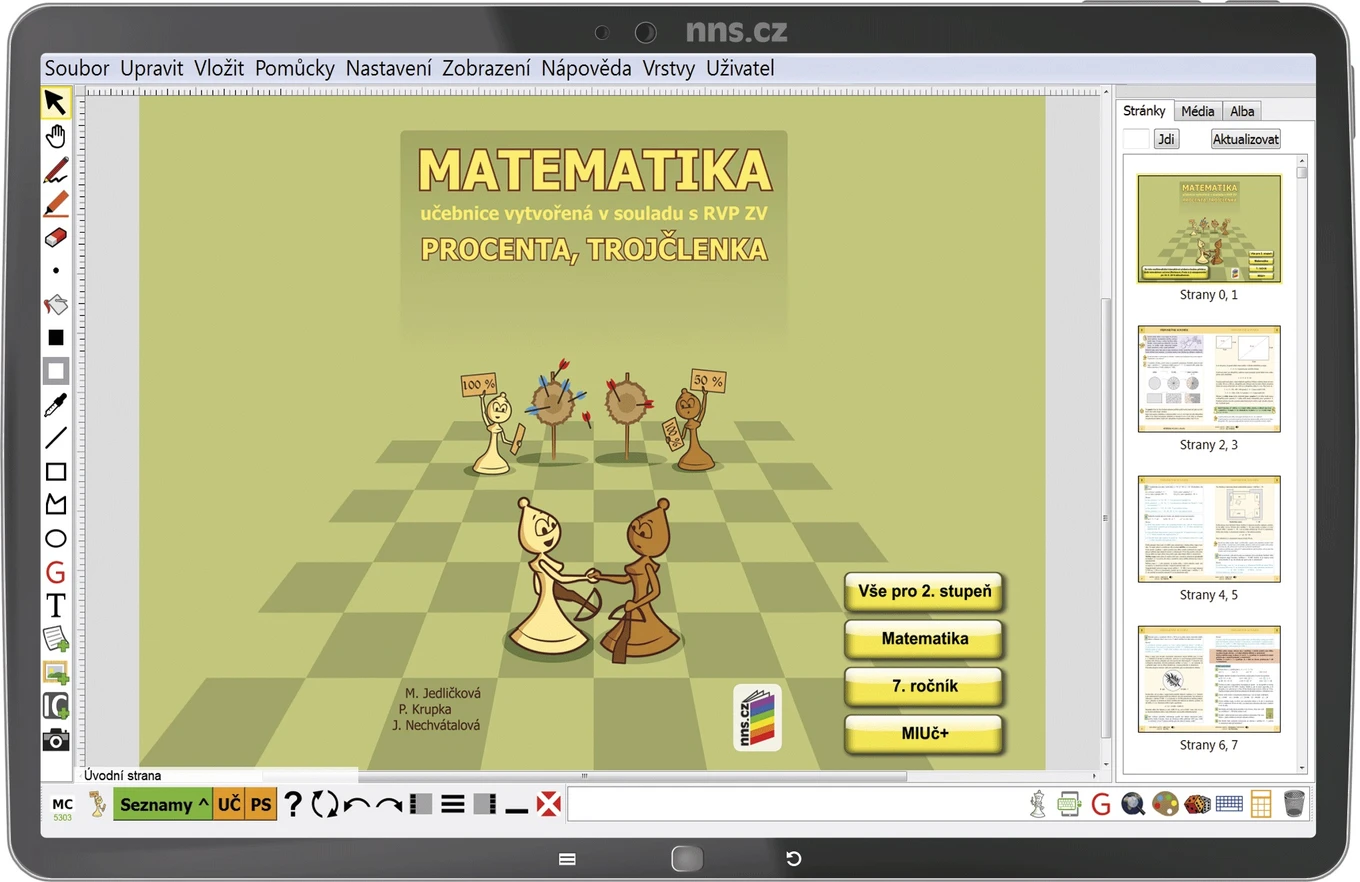Pick the eyedropper color sampler tool
The image size is (1360, 882).
click(56, 405)
